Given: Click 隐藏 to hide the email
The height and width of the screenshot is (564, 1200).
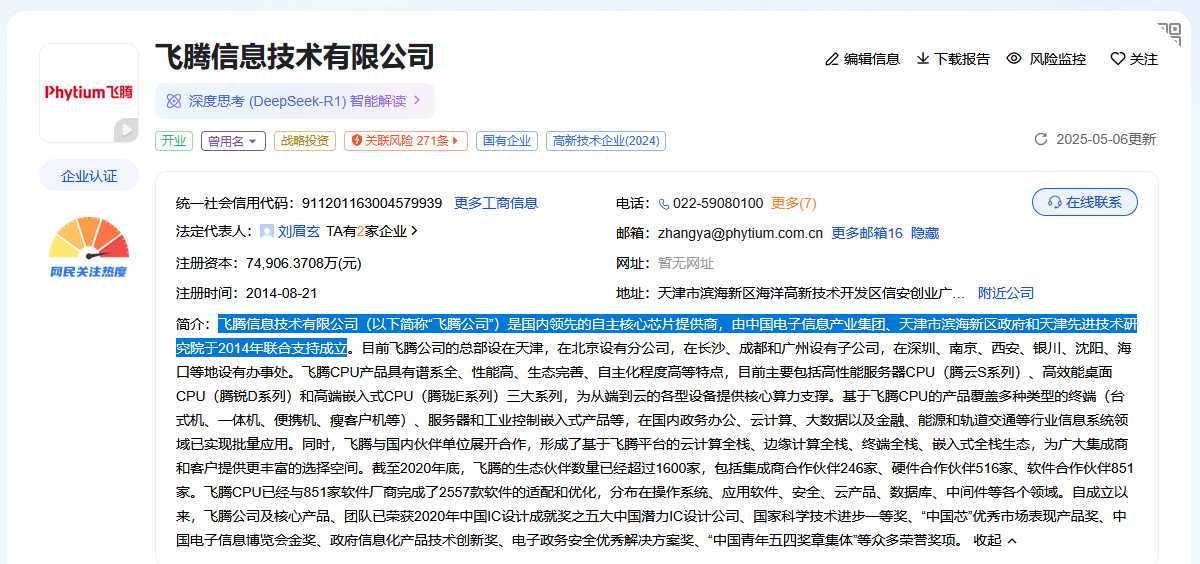Looking at the screenshot, I should (x=925, y=233).
